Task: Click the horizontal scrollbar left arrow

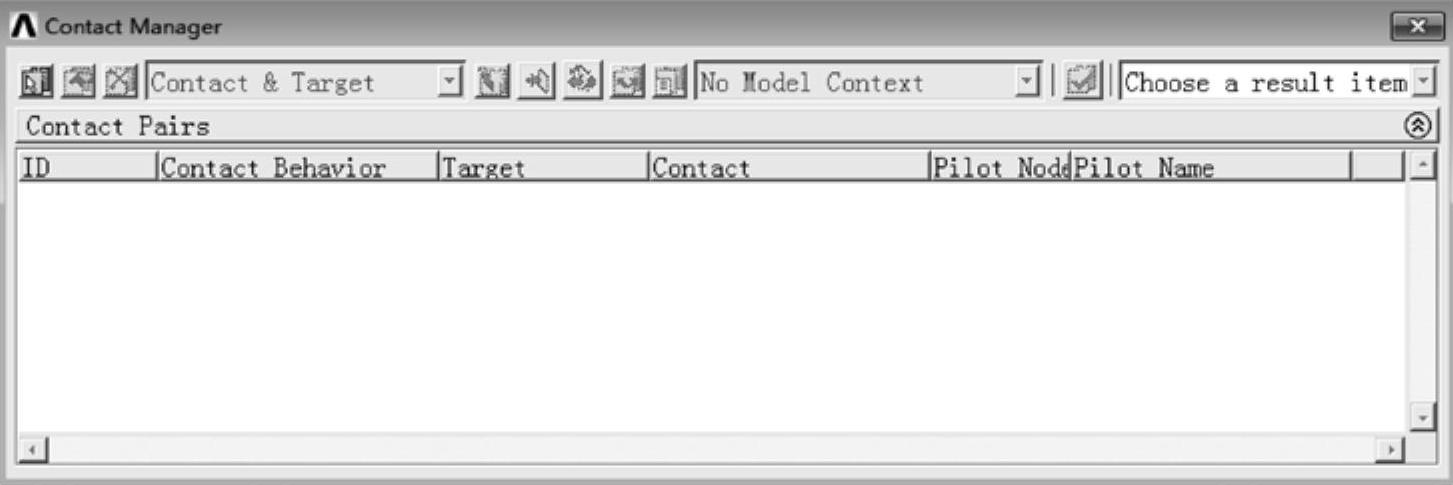Action: point(33,451)
